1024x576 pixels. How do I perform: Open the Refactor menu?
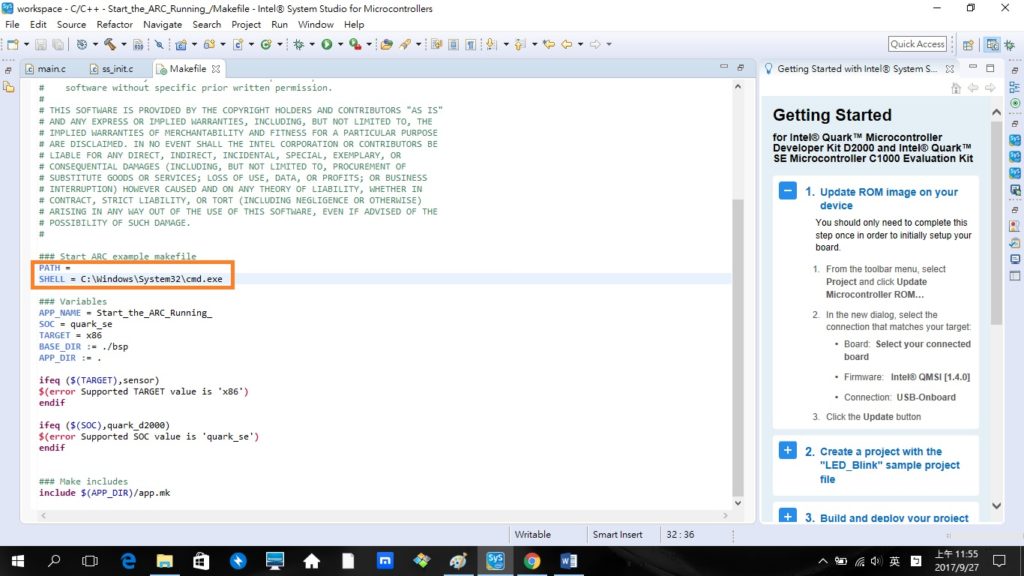114,25
